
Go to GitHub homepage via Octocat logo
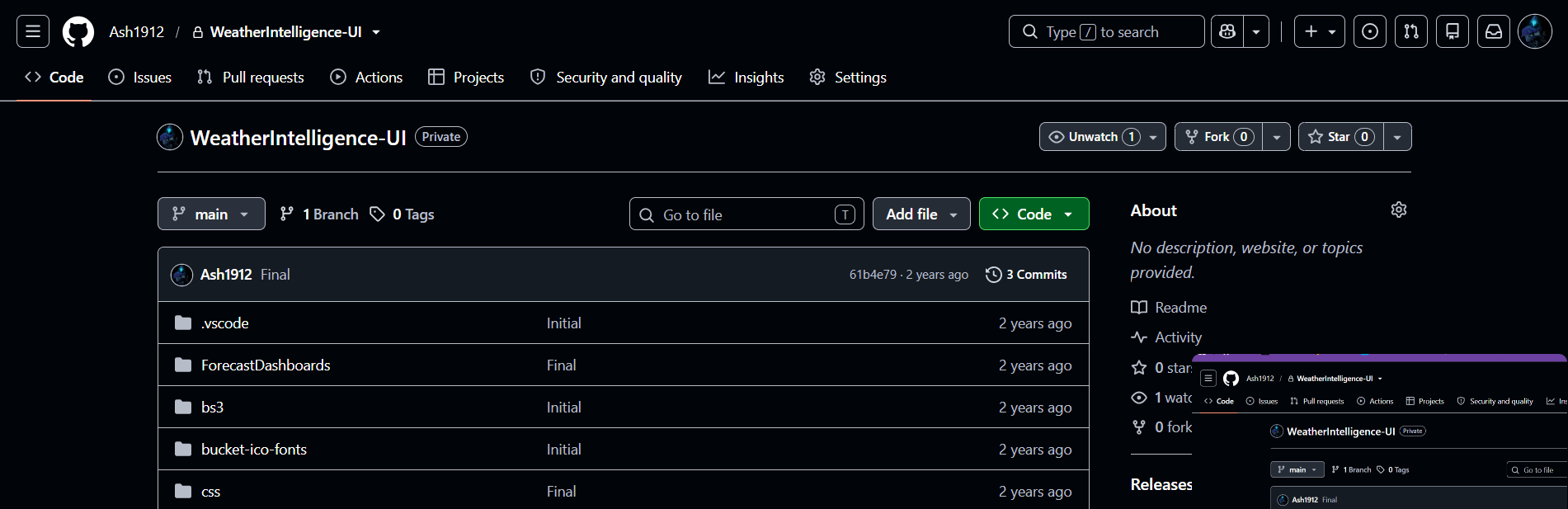(x=78, y=32)
